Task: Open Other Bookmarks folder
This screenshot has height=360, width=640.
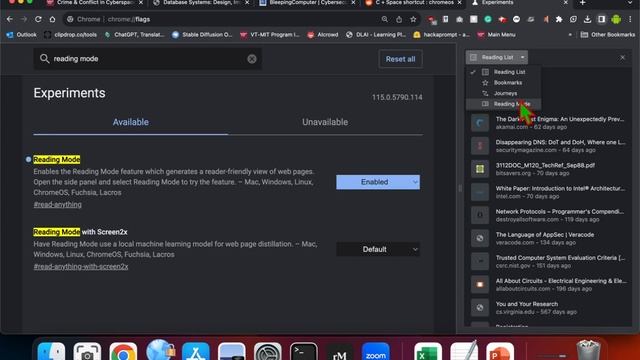Action: tap(608, 35)
